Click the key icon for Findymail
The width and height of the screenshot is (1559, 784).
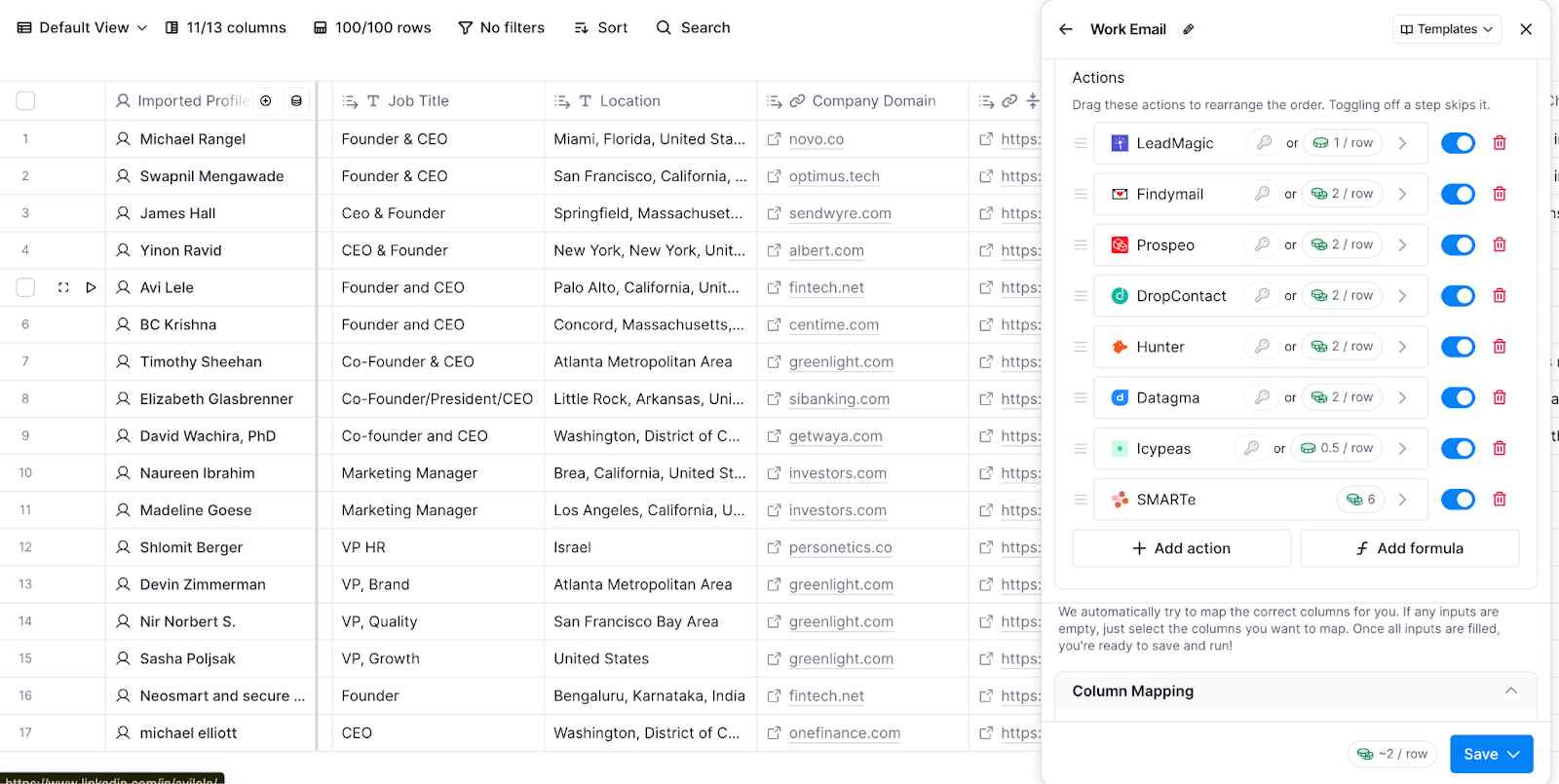pos(1262,194)
